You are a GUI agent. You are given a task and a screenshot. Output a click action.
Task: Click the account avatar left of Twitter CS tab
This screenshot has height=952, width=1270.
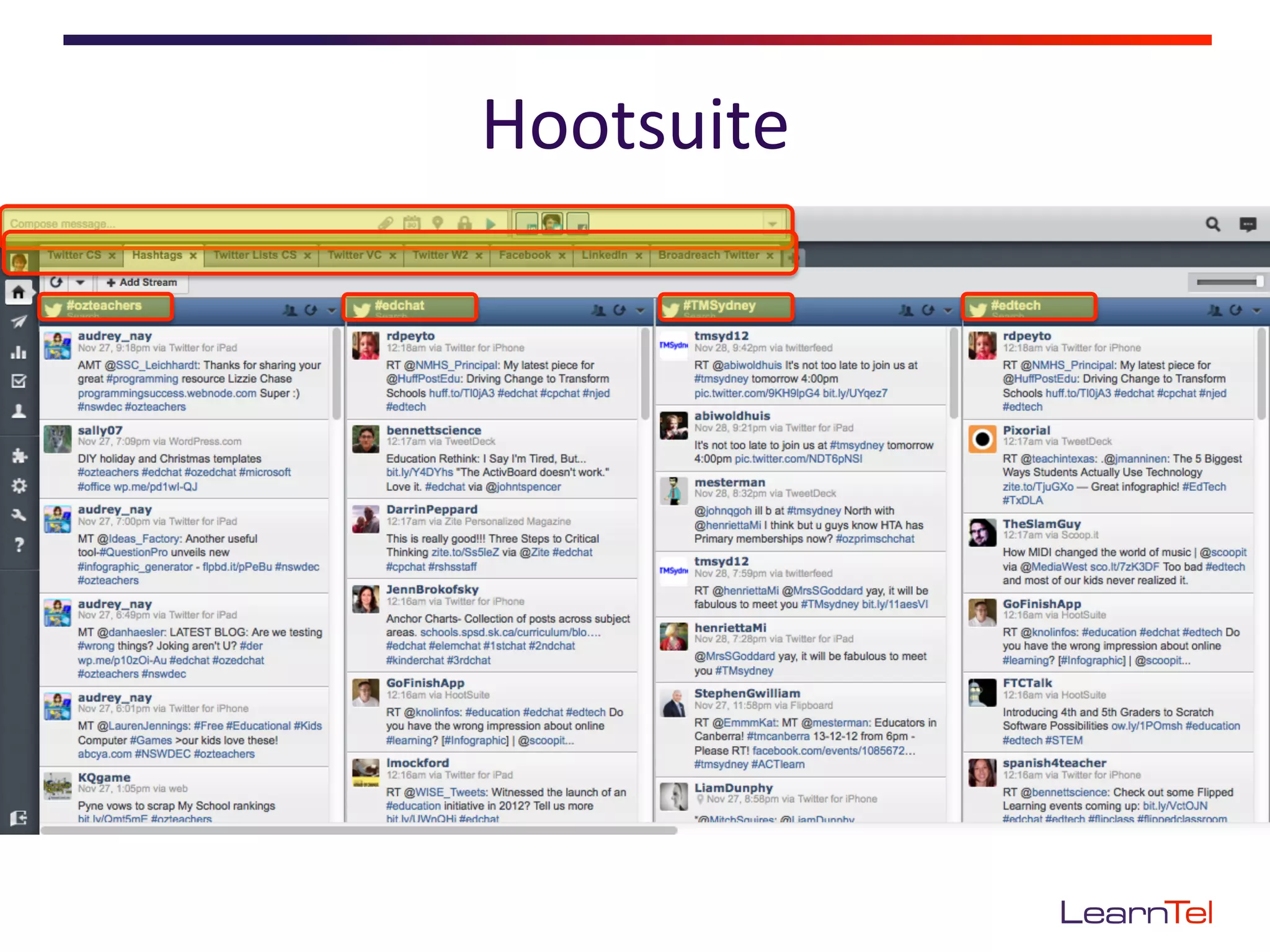tap(19, 260)
